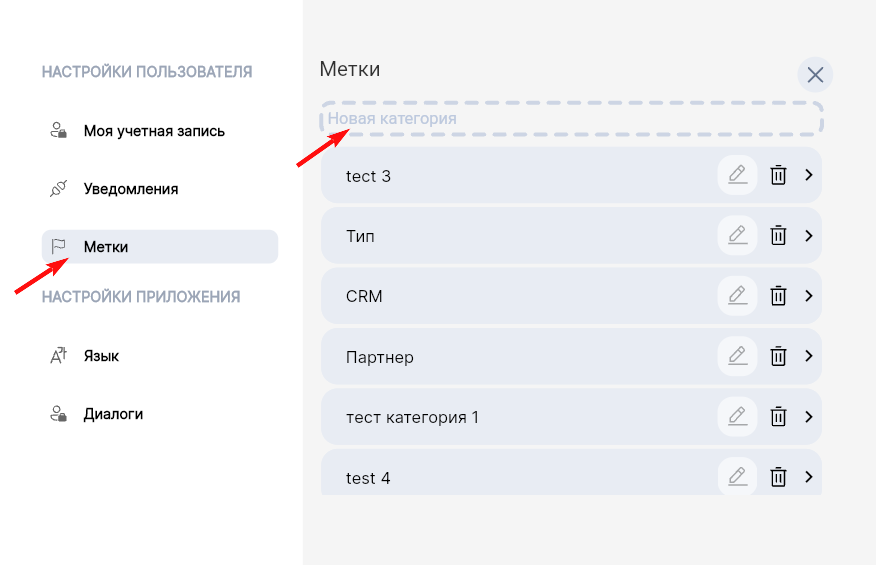This screenshot has width=876, height=565.
Task: Expand the Тип category arrow
Action: click(808, 236)
